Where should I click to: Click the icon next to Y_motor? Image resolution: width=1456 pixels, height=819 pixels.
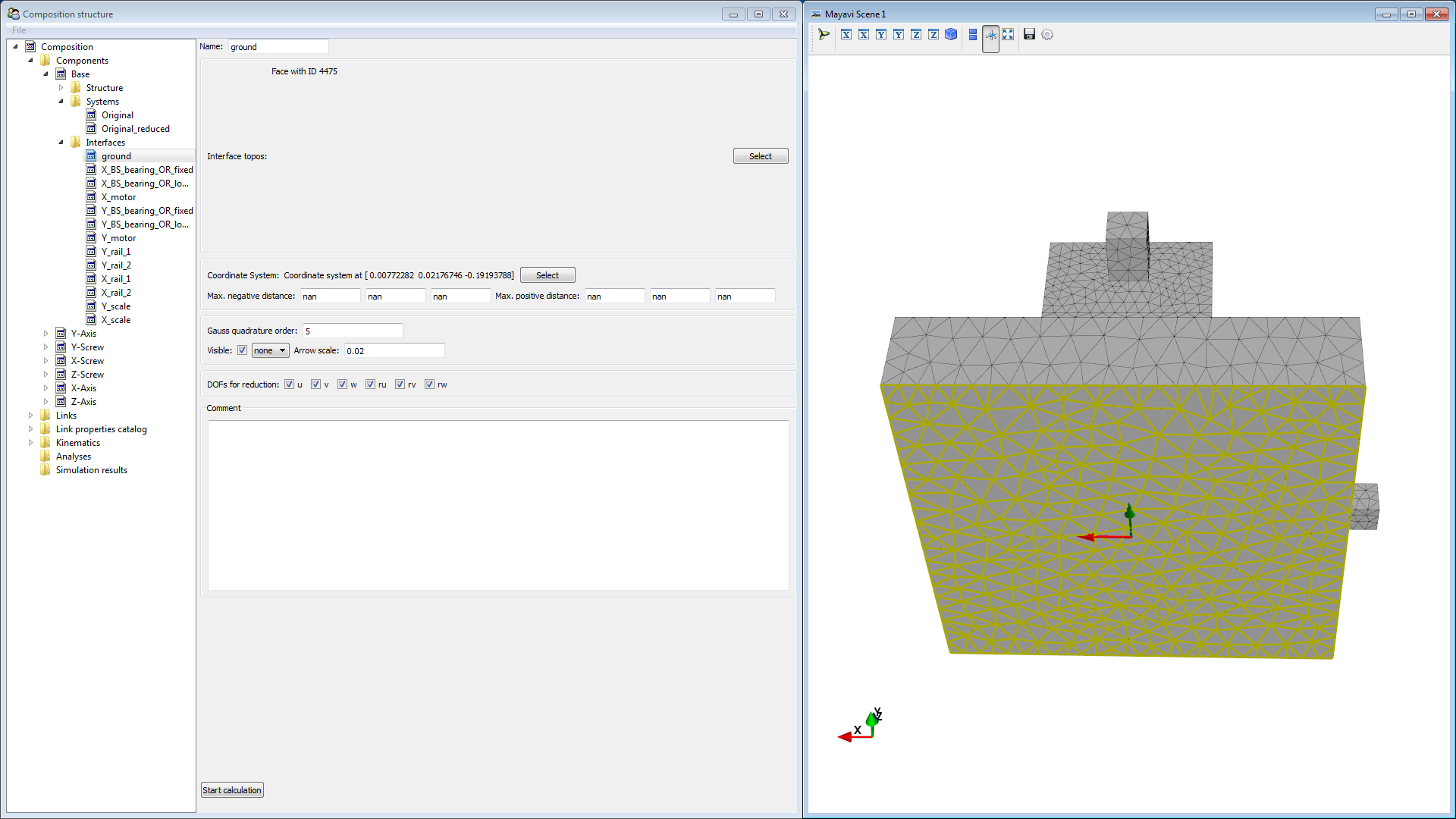pos(91,238)
